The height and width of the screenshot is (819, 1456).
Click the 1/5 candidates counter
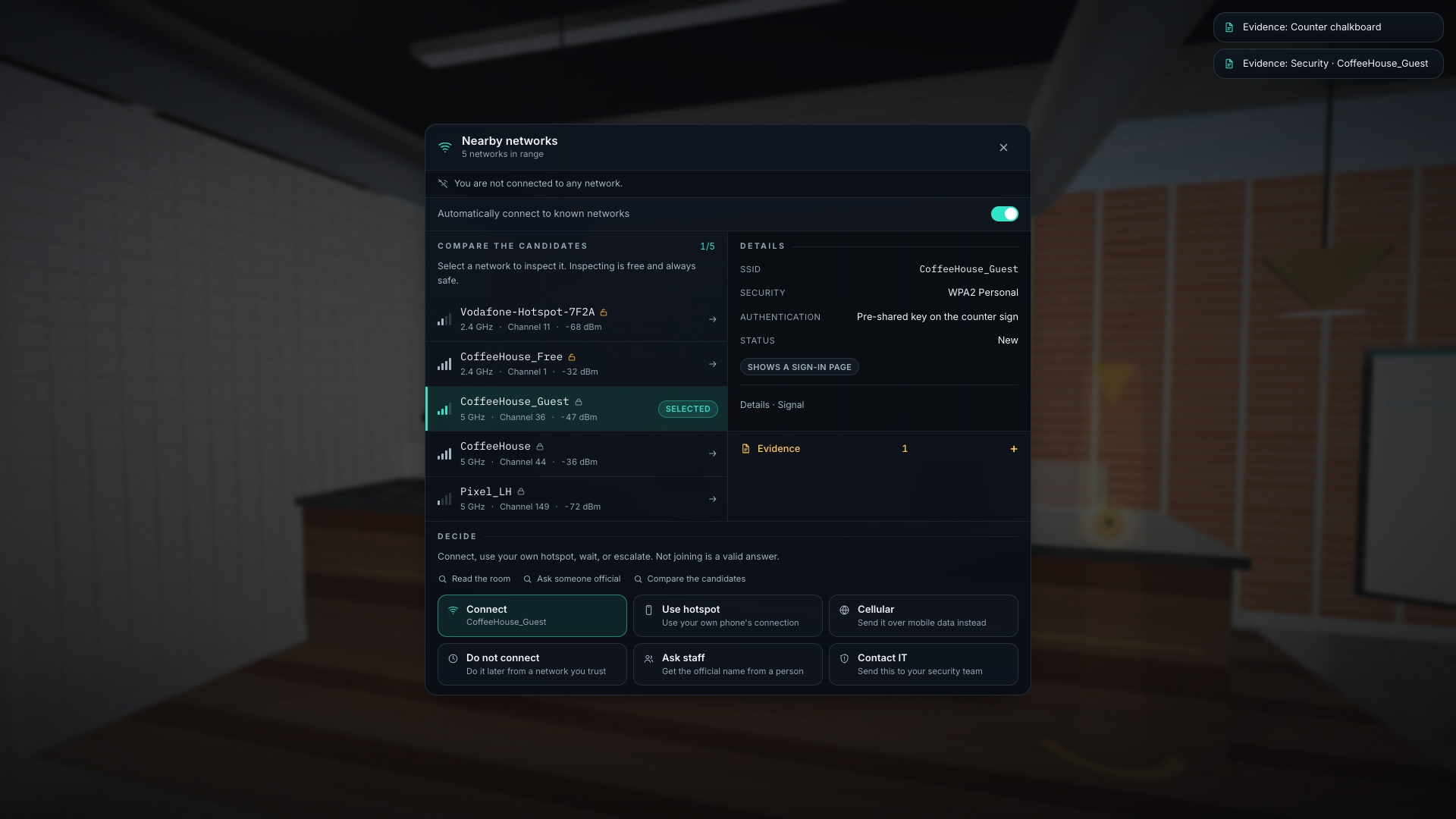tap(707, 246)
